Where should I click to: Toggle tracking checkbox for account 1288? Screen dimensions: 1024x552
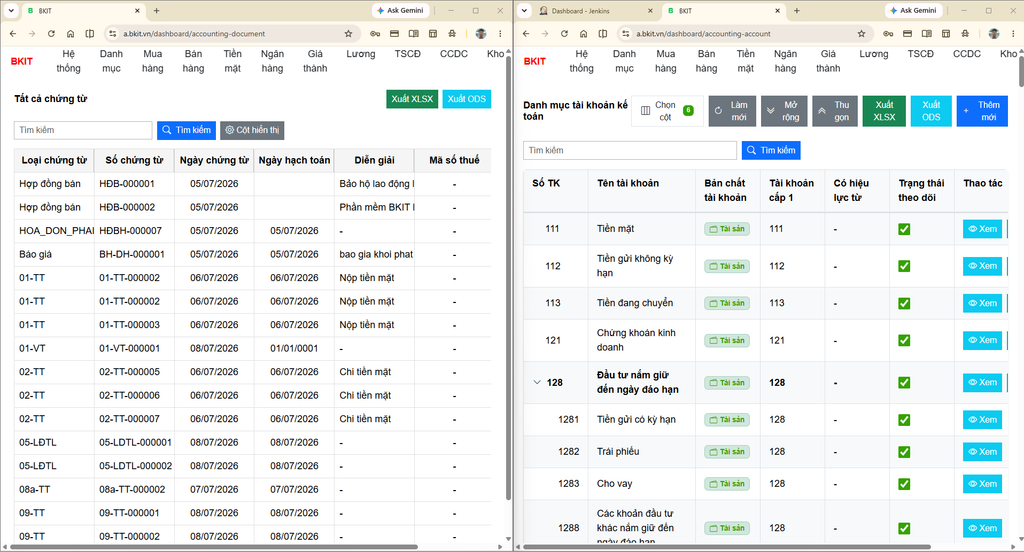click(x=904, y=528)
